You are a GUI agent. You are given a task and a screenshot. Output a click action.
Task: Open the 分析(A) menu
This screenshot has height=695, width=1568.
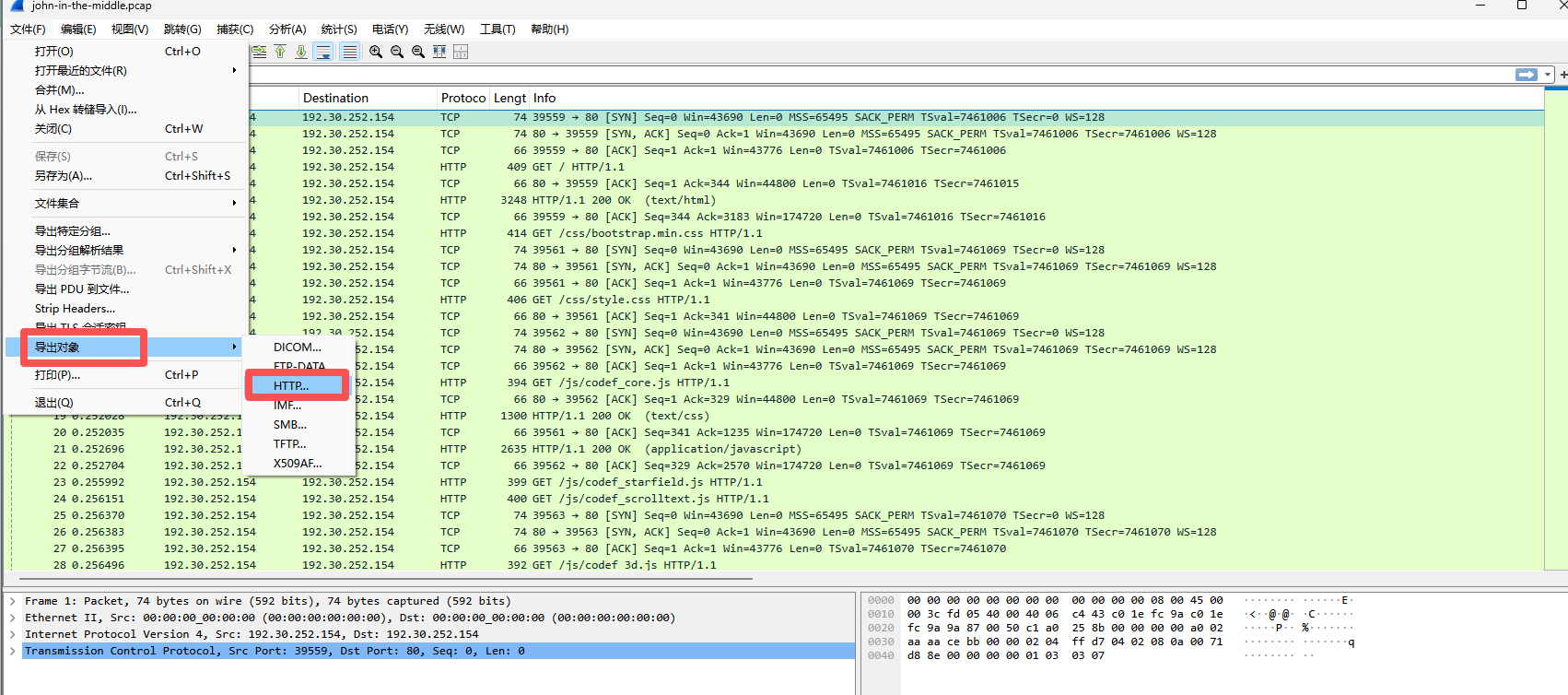point(287,29)
